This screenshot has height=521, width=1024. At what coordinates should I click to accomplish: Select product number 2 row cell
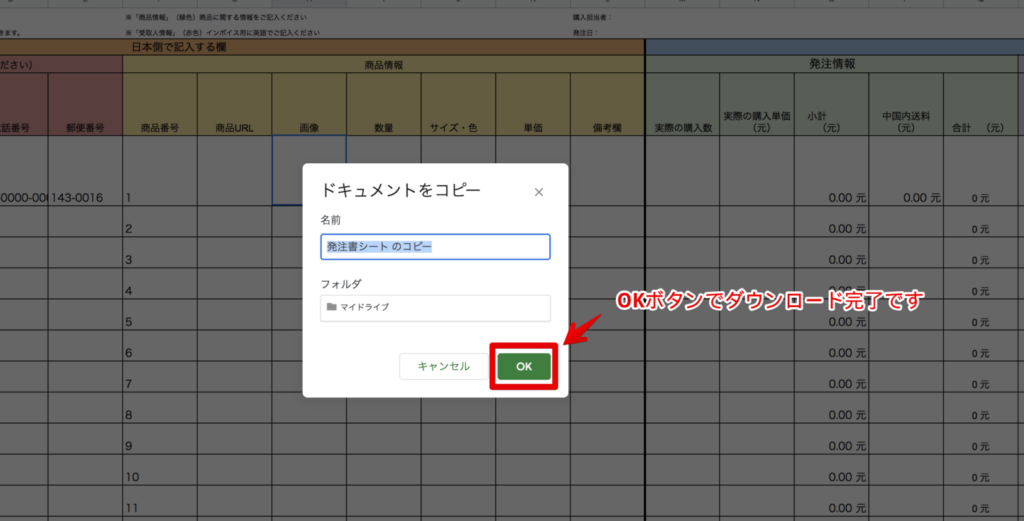click(x=160, y=221)
